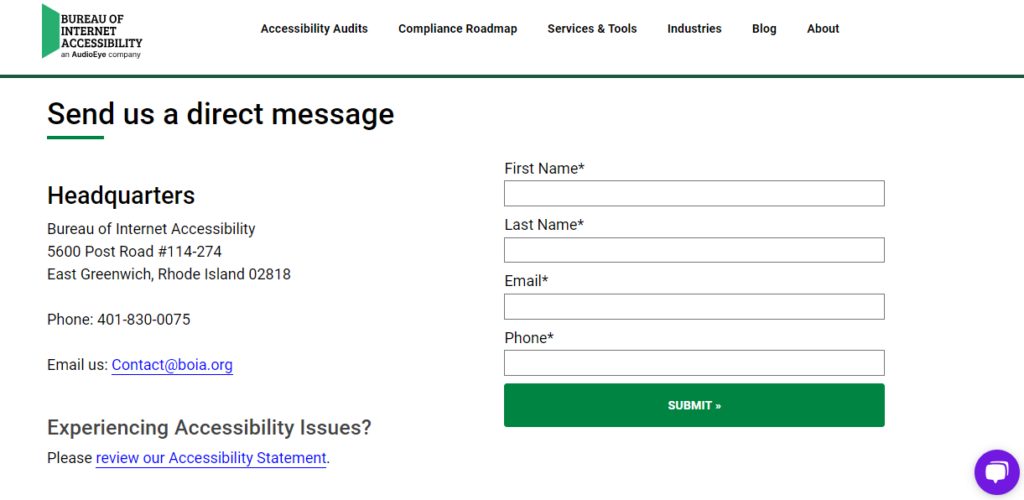
Task: Focus the Last Name text box
Action: point(694,250)
